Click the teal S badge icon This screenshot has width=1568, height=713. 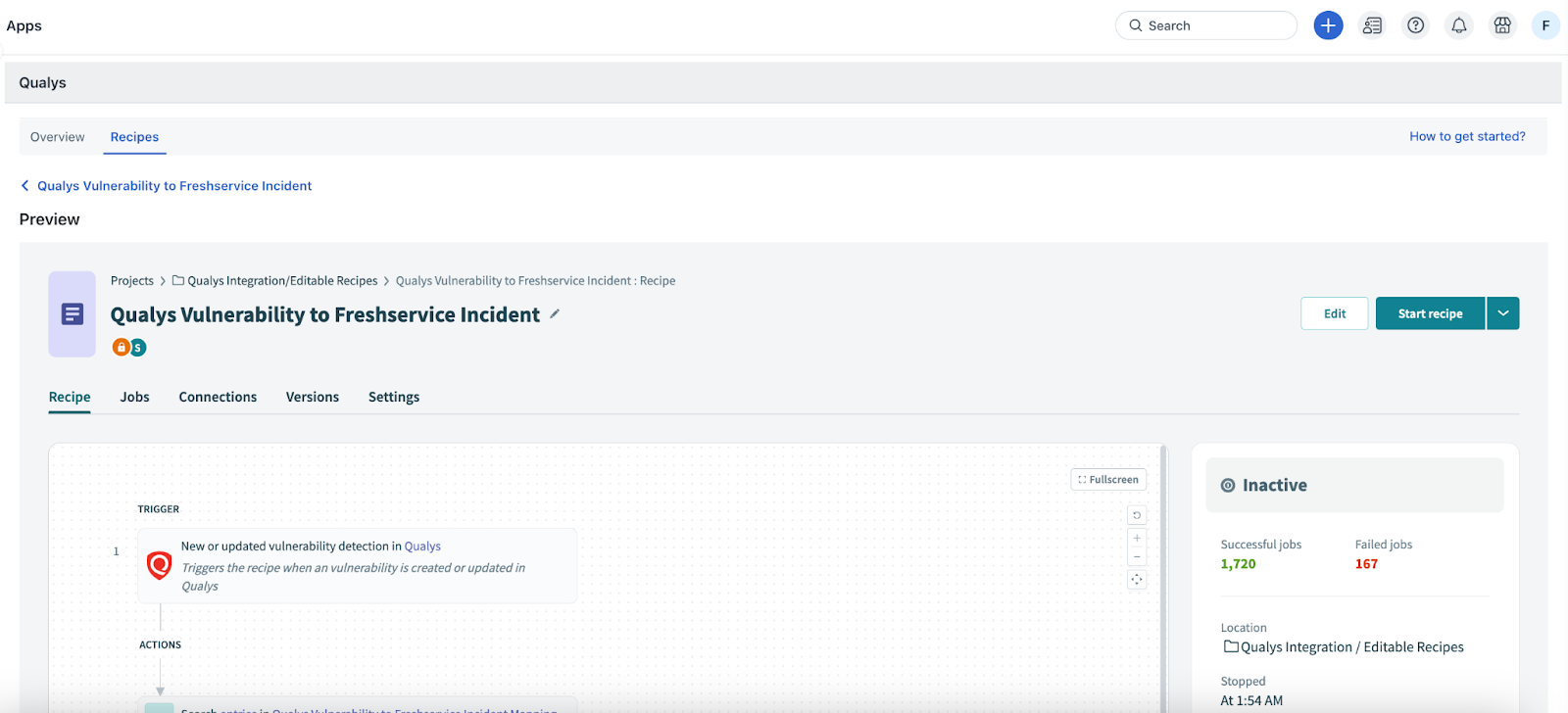click(138, 347)
